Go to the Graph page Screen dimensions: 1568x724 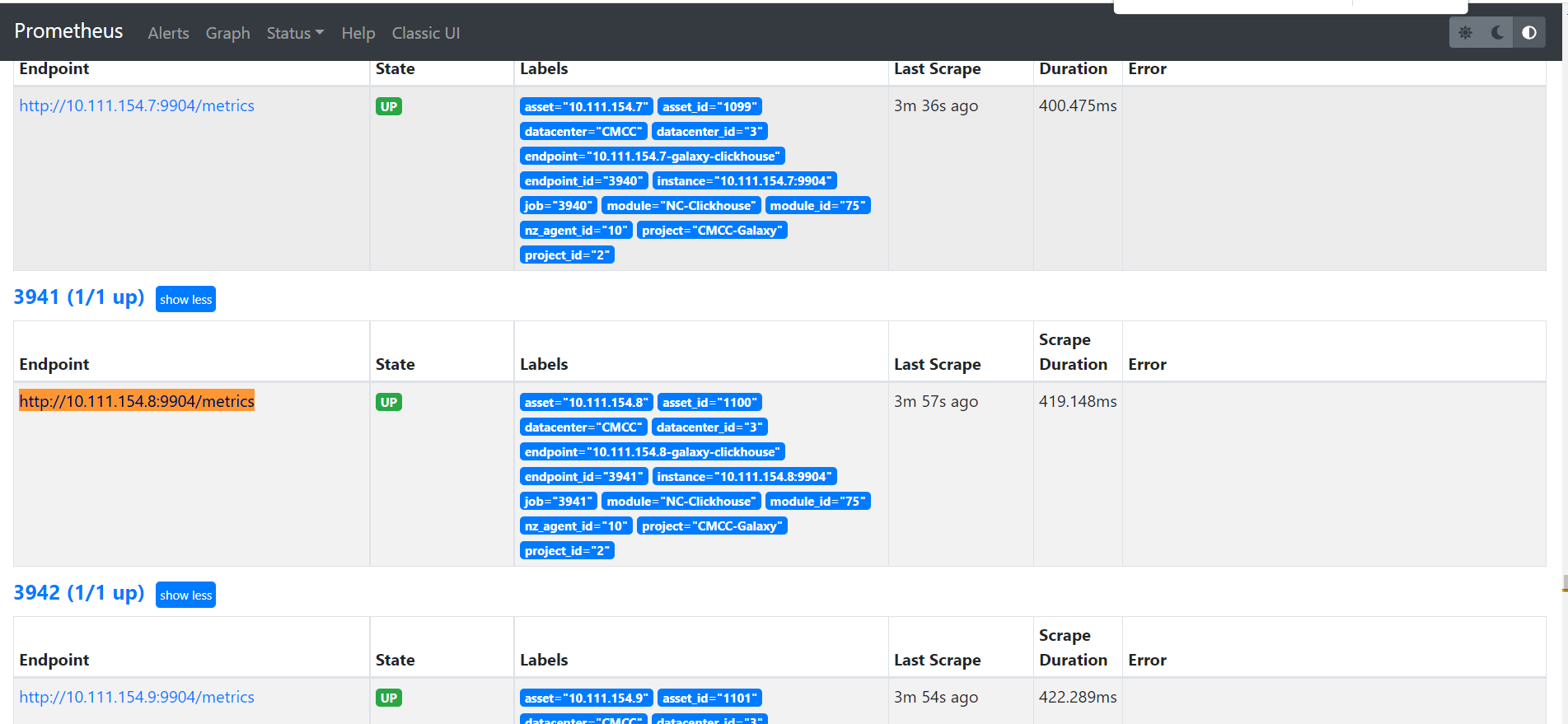pyautogui.click(x=227, y=33)
